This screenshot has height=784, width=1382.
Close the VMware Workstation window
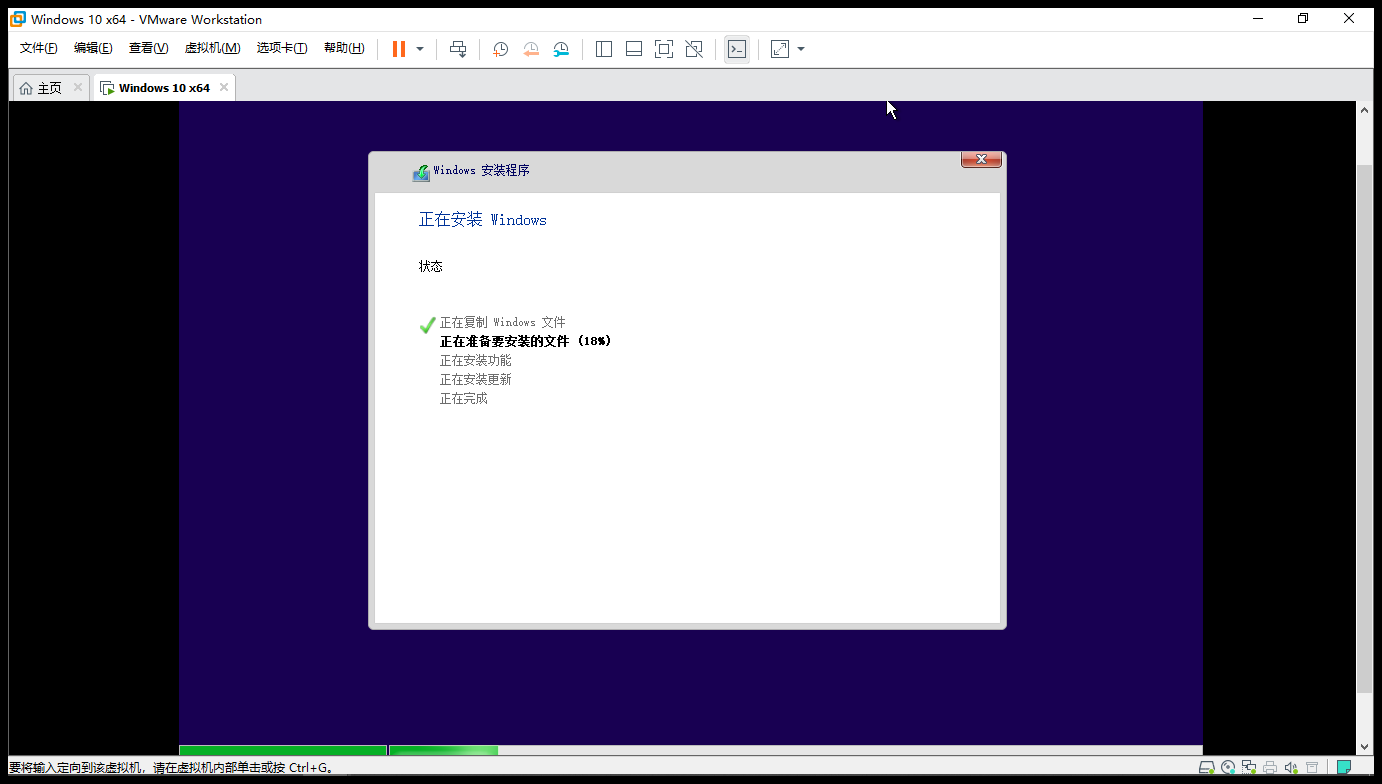point(1350,18)
